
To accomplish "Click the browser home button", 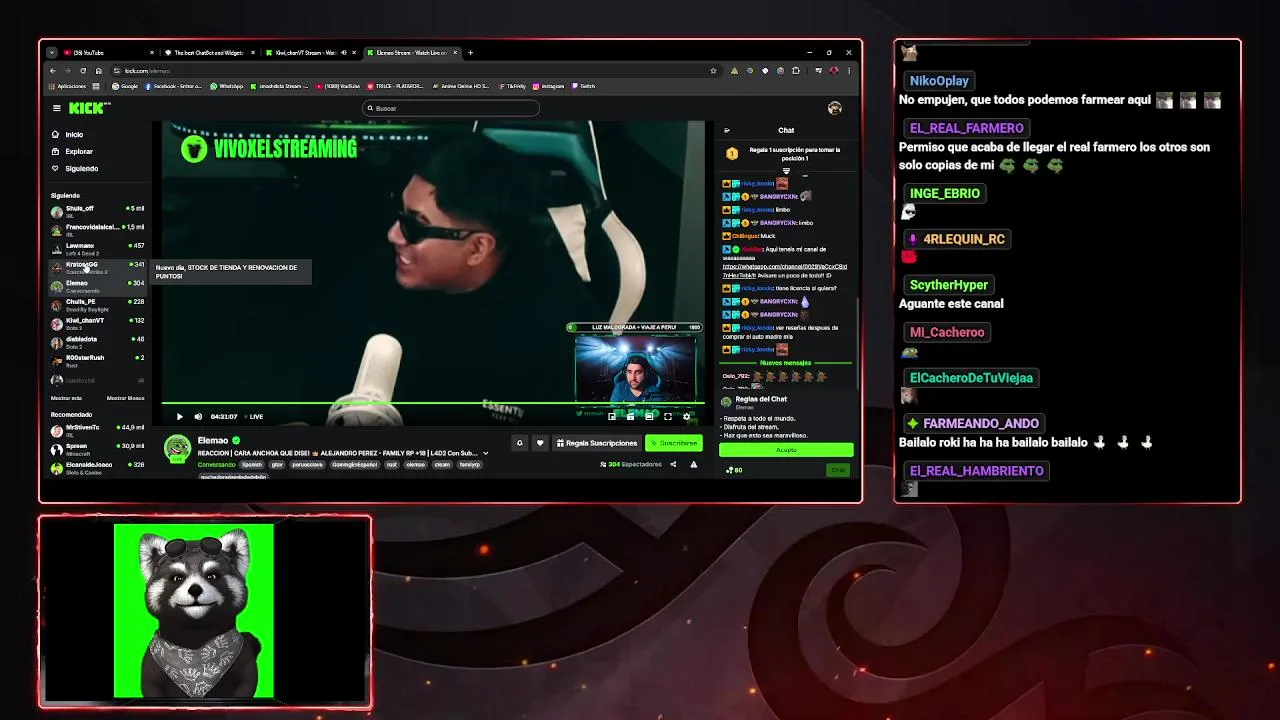I will pyautogui.click(x=98, y=71).
